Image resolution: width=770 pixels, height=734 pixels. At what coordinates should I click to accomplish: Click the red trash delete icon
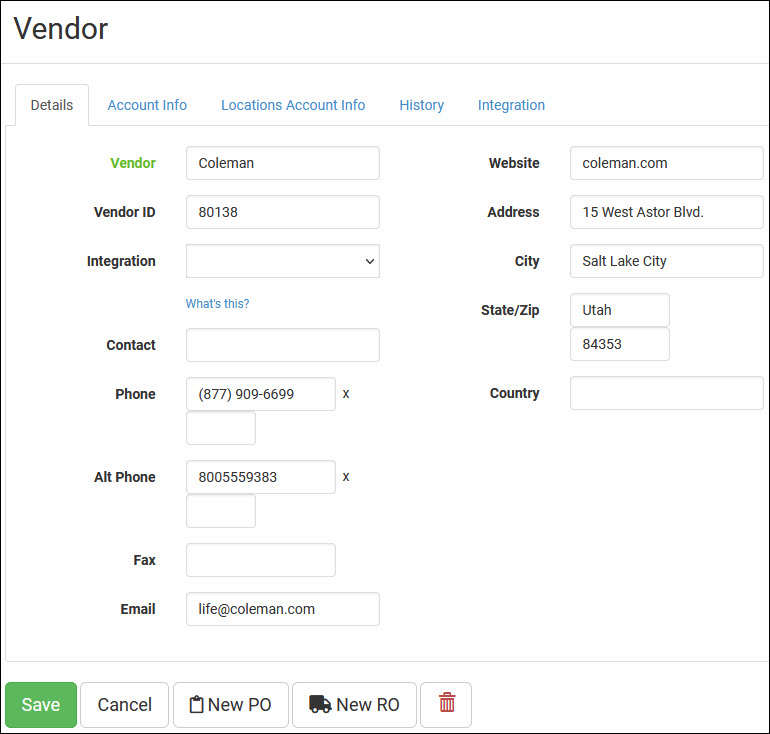pyautogui.click(x=446, y=703)
